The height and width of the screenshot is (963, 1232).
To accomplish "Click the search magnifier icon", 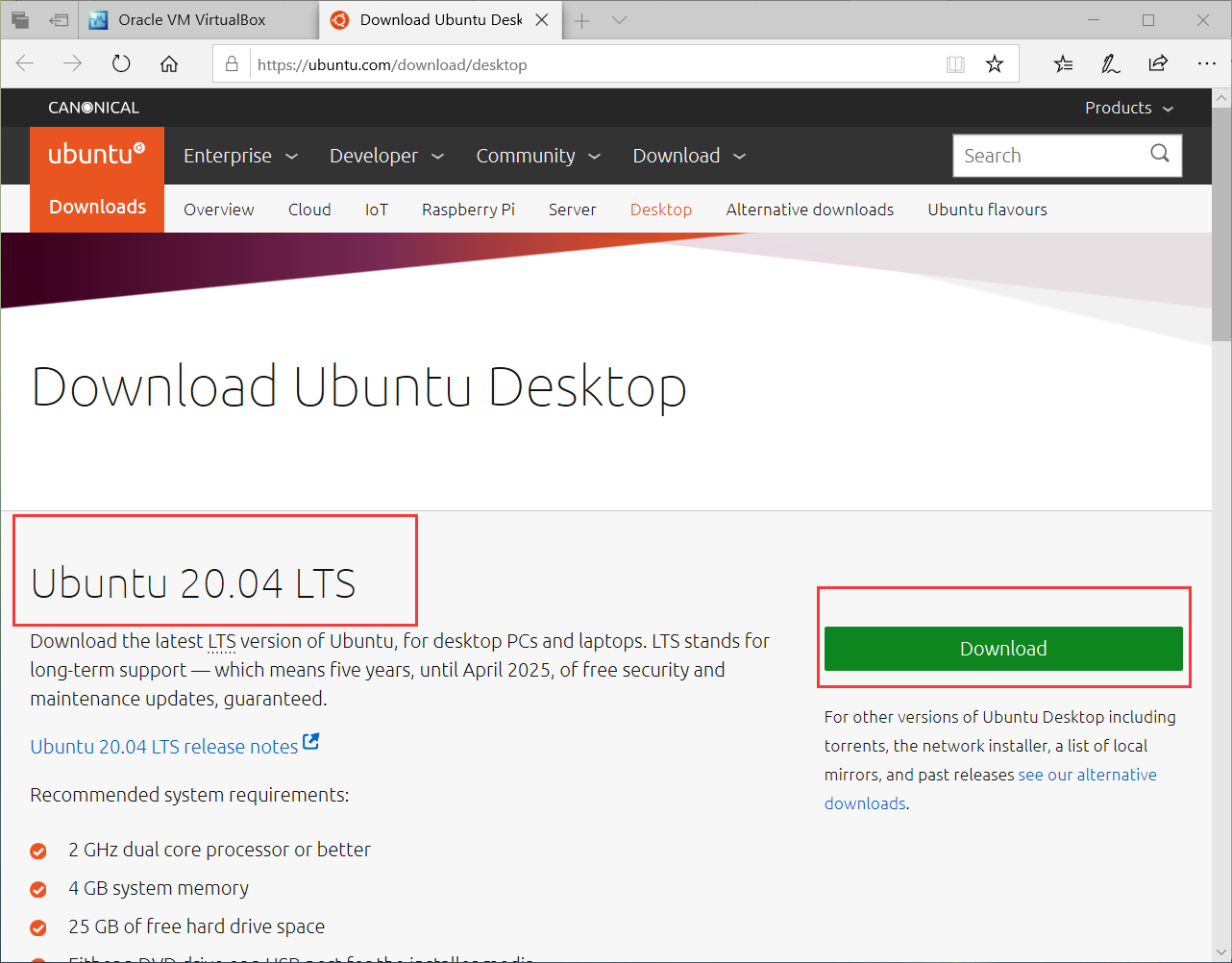I will click(x=1160, y=154).
